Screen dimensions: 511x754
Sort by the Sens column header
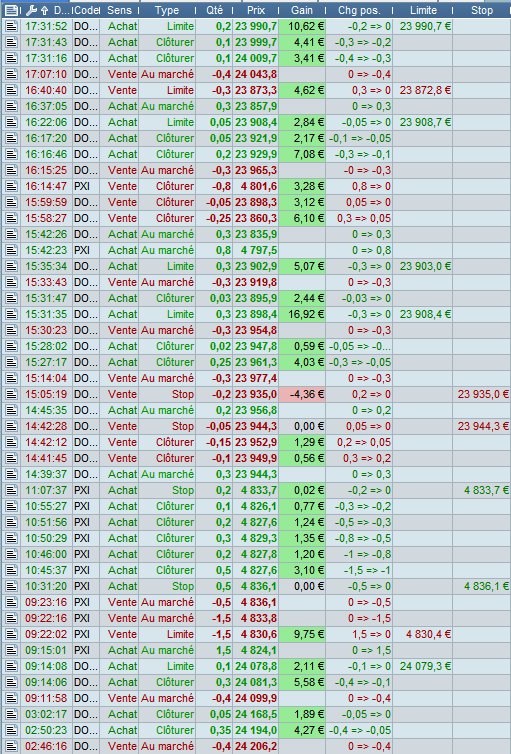[119, 10]
